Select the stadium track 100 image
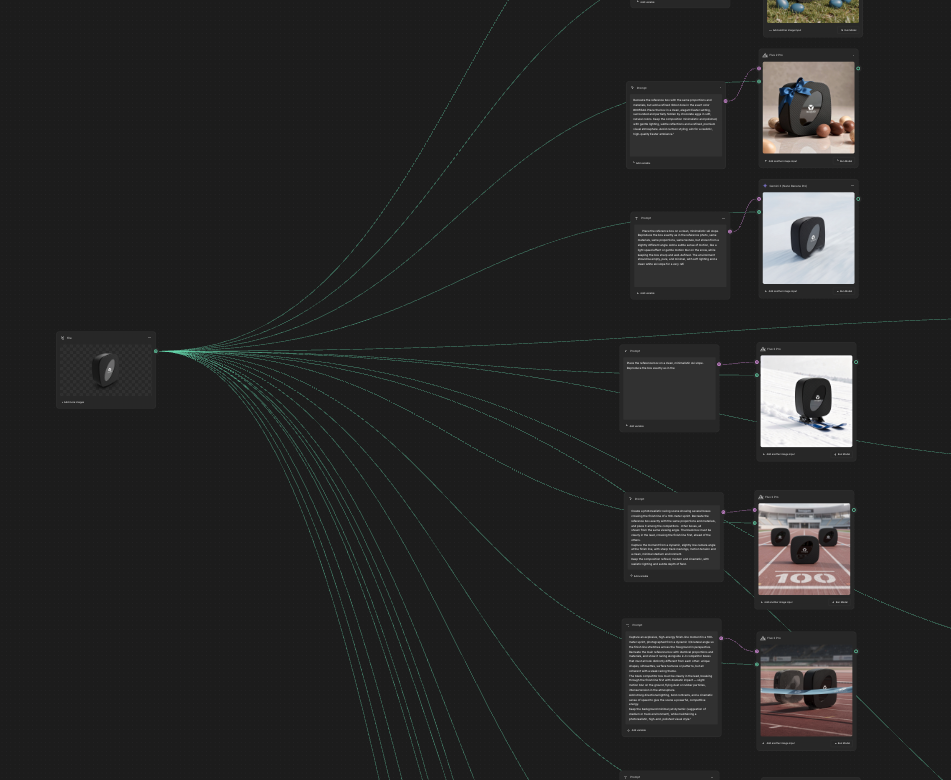The image size is (951, 780). point(804,549)
